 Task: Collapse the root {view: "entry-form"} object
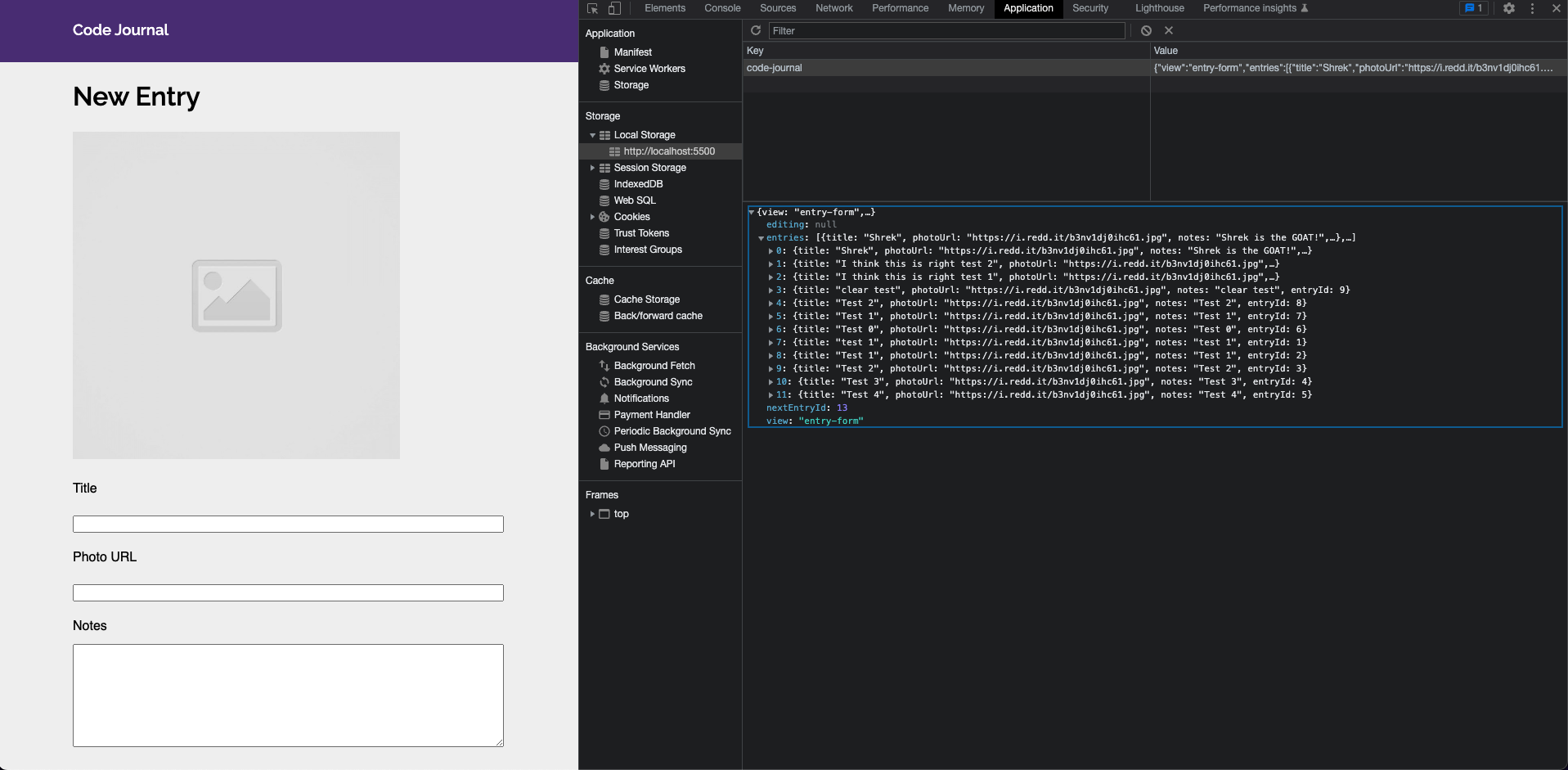pos(752,212)
